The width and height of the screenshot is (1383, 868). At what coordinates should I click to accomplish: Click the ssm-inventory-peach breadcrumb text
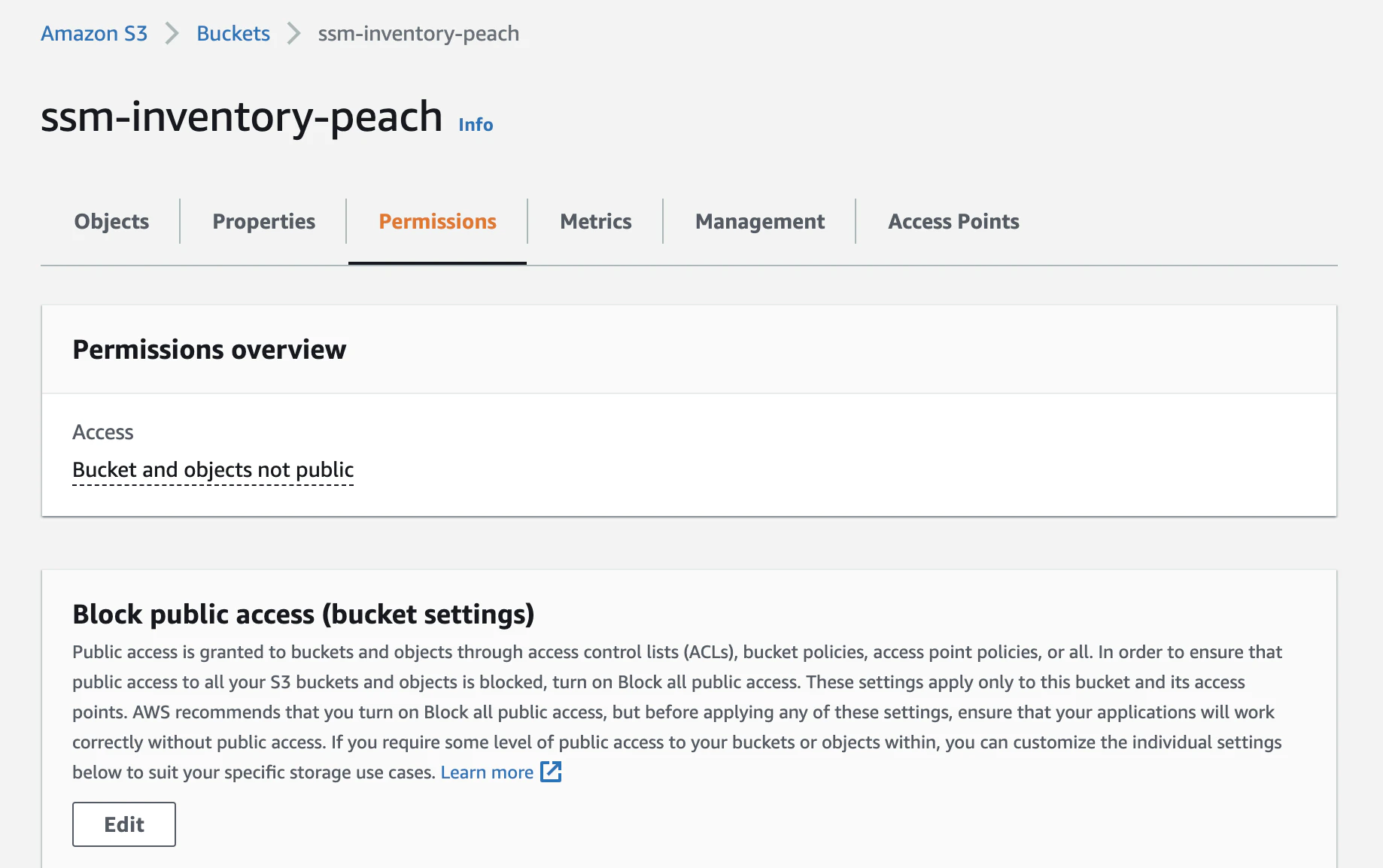click(x=418, y=33)
